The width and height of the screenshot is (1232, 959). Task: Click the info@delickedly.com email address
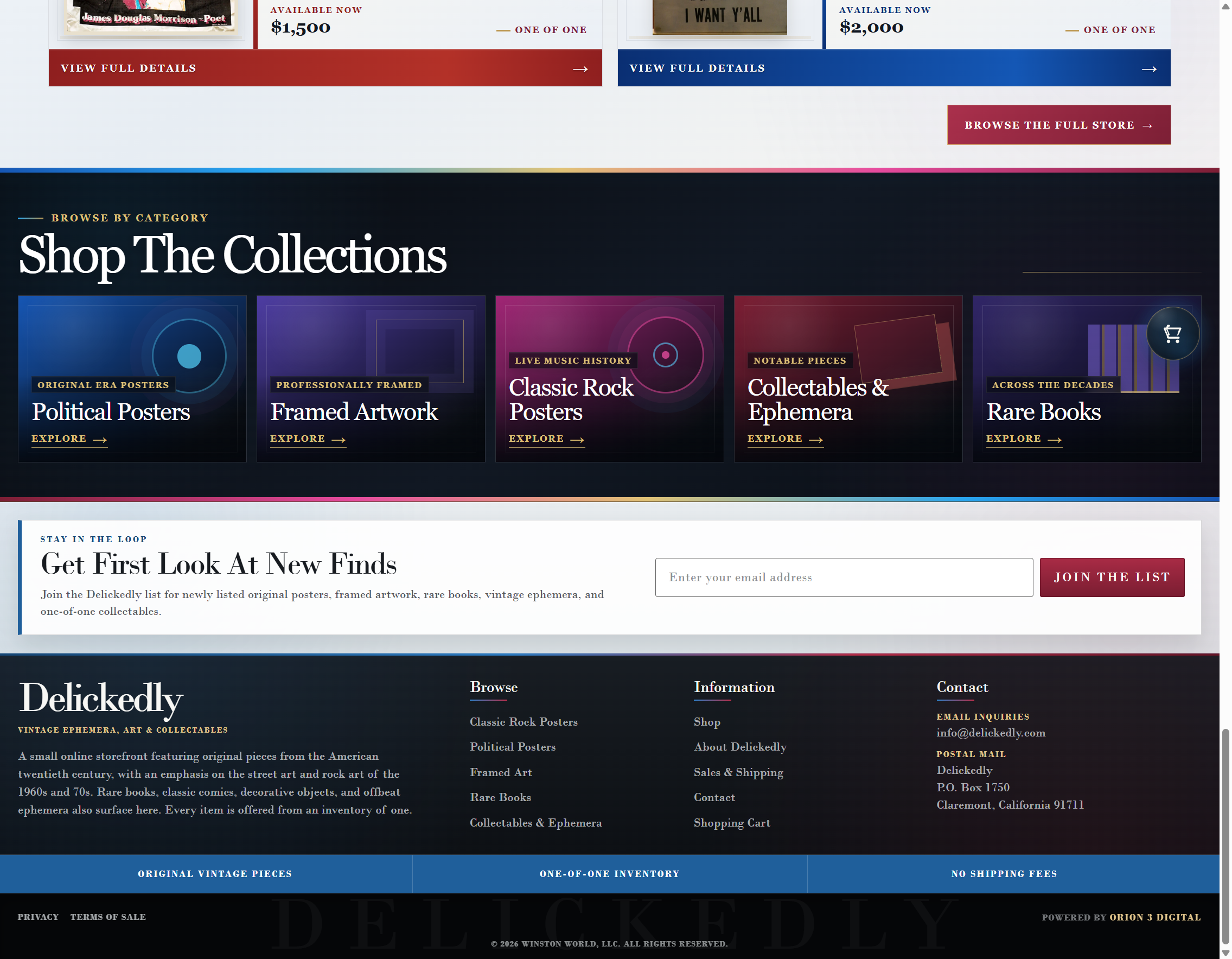(990, 732)
